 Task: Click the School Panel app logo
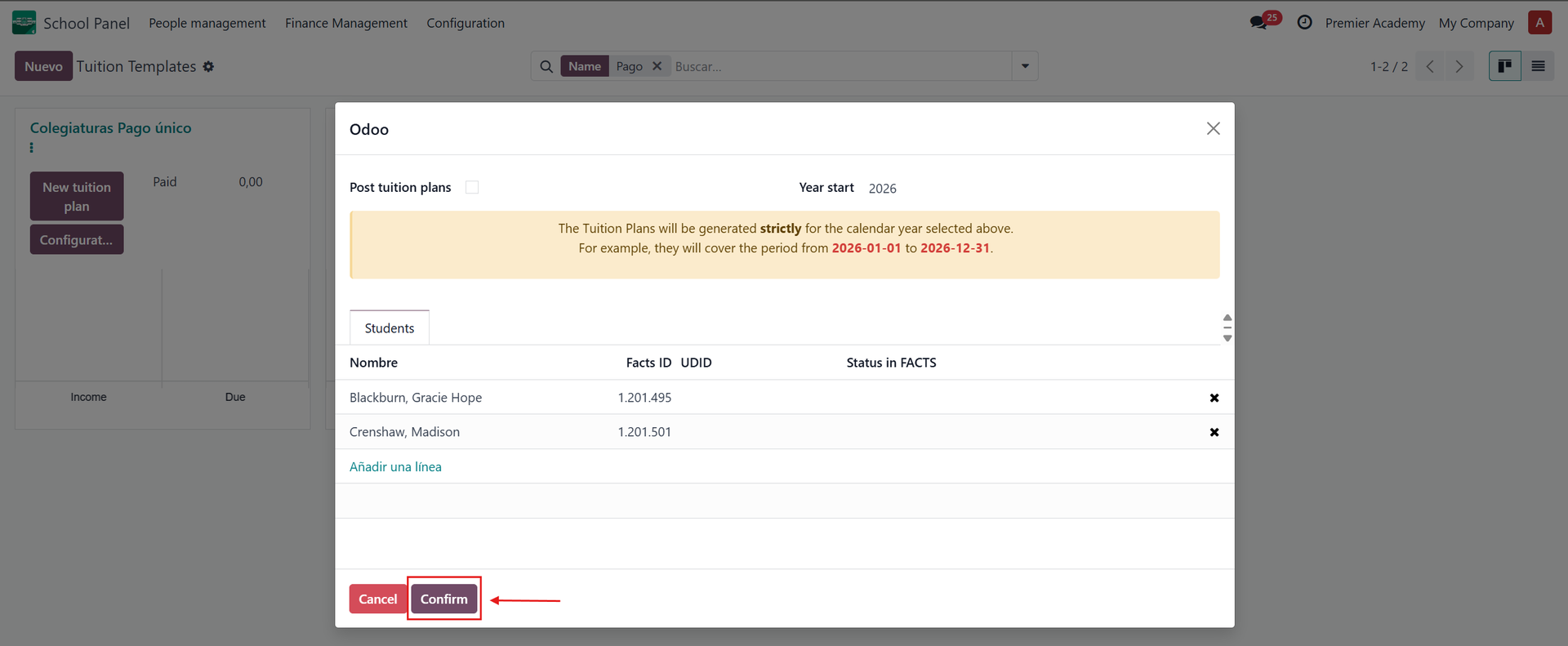(x=24, y=23)
